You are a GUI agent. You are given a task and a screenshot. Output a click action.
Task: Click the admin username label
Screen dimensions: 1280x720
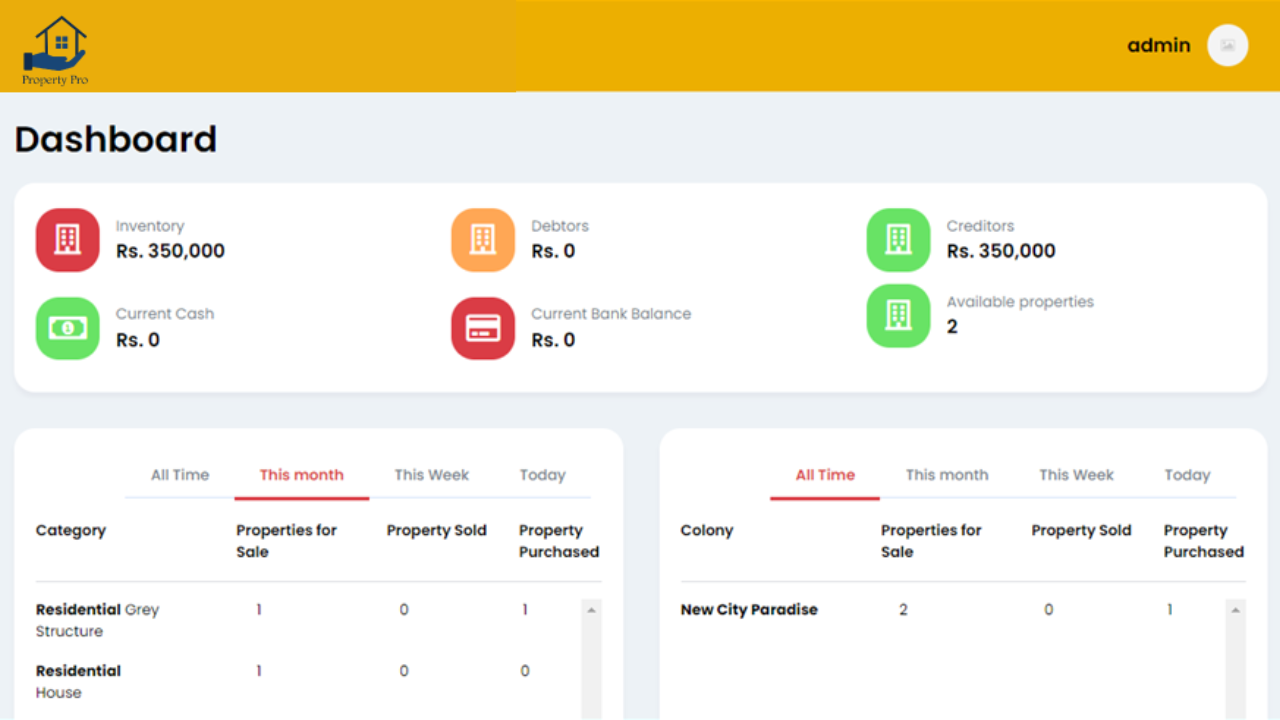point(1158,45)
